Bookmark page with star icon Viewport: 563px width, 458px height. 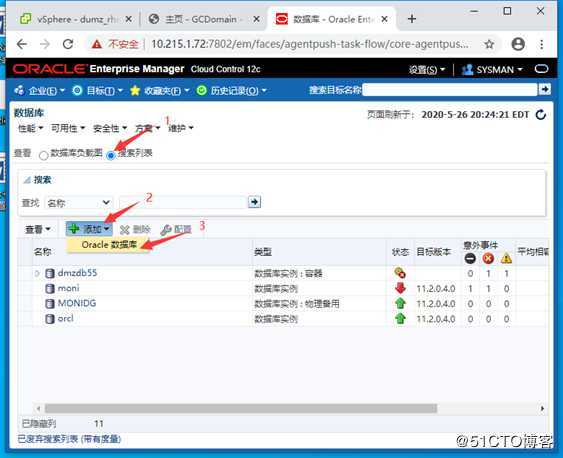(489, 44)
